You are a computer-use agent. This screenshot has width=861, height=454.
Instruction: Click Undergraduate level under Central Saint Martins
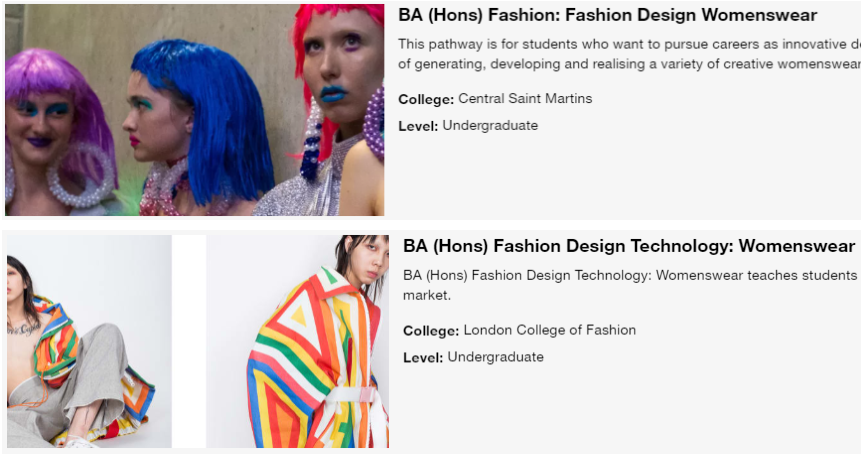coord(490,126)
